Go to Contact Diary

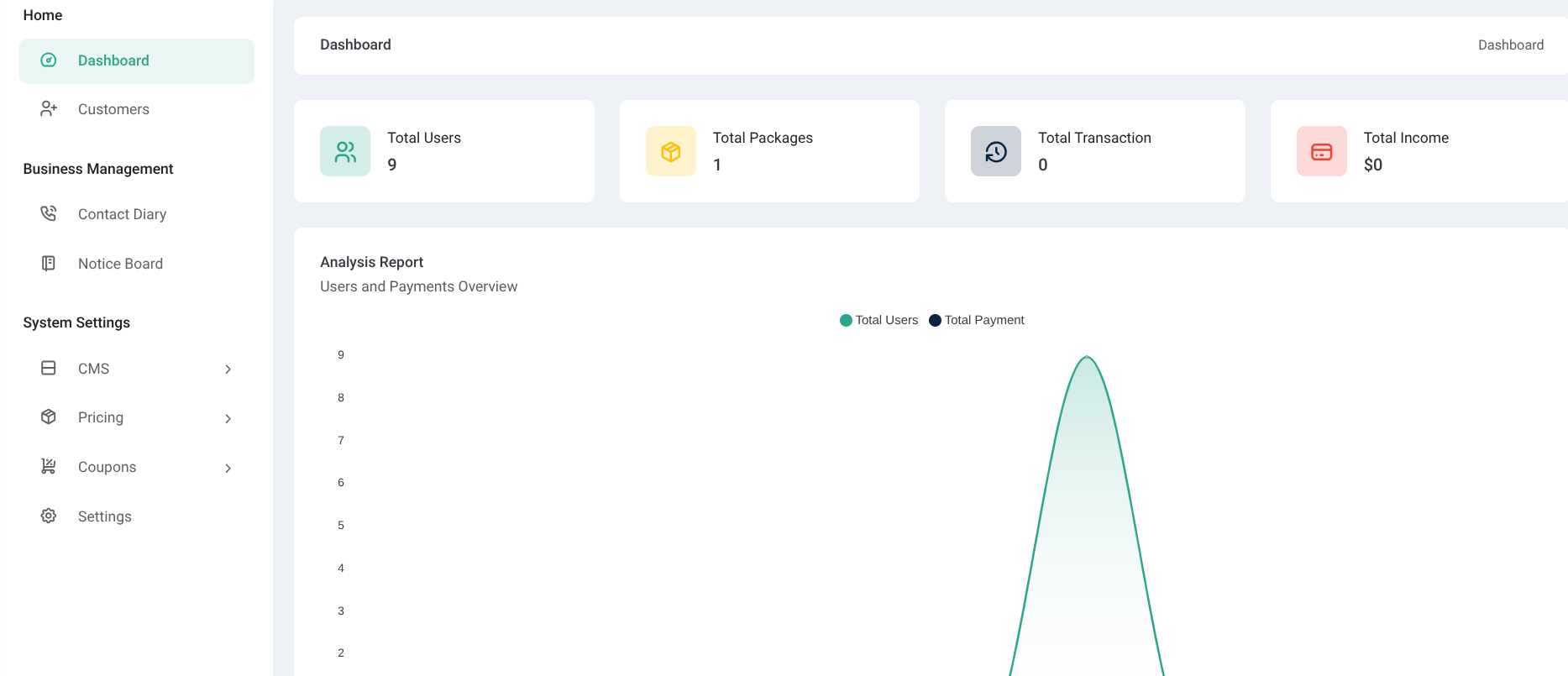[122, 214]
